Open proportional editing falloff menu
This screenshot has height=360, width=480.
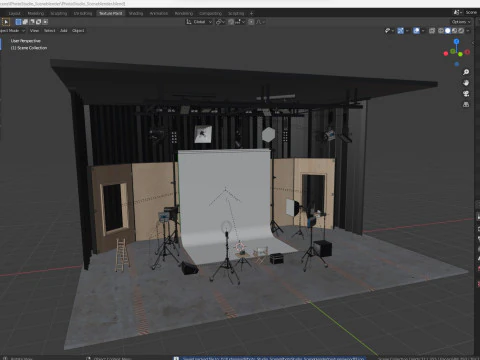tap(260, 22)
